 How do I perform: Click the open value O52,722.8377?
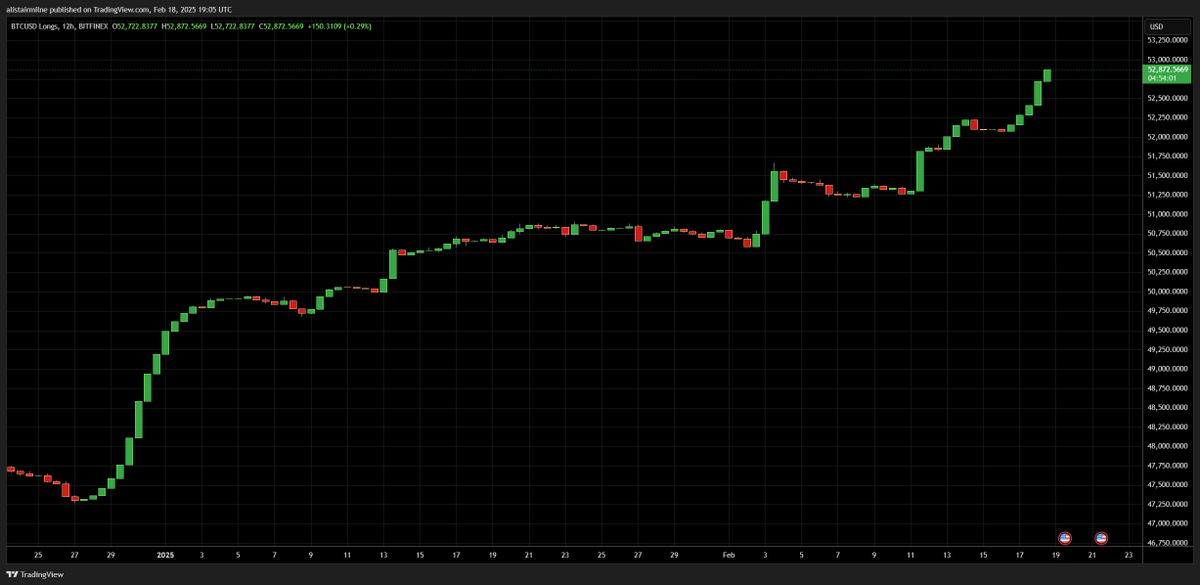coord(136,26)
